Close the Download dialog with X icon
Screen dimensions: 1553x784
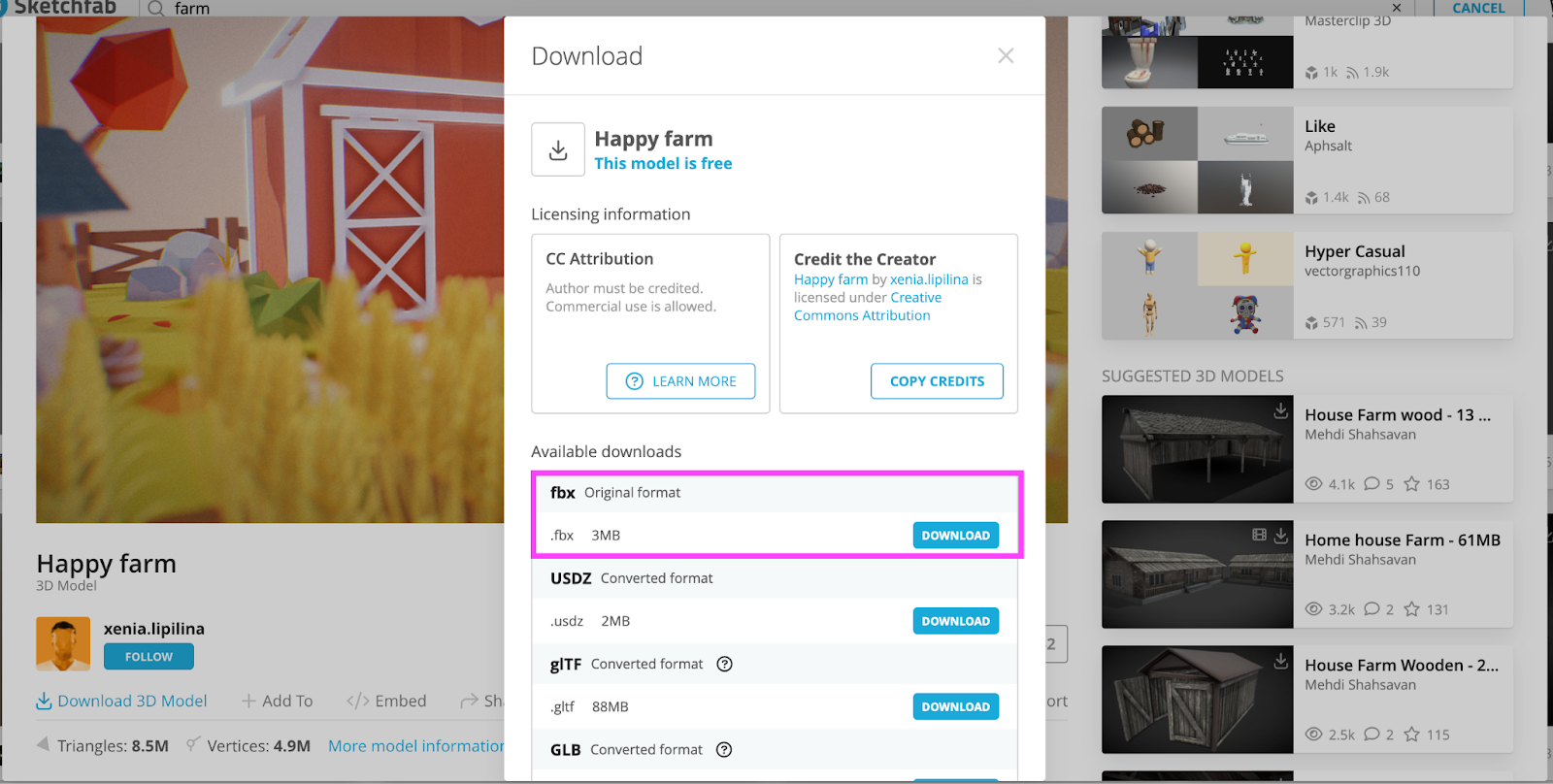pyautogui.click(x=1006, y=56)
